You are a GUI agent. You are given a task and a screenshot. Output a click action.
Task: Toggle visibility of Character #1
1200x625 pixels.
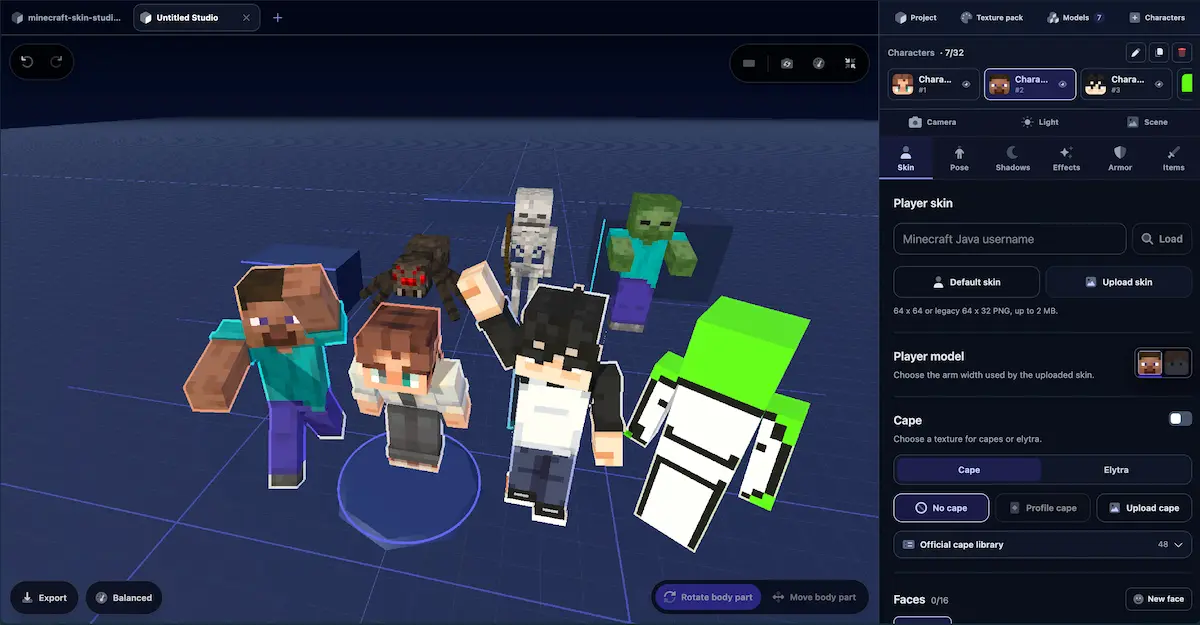(x=966, y=85)
